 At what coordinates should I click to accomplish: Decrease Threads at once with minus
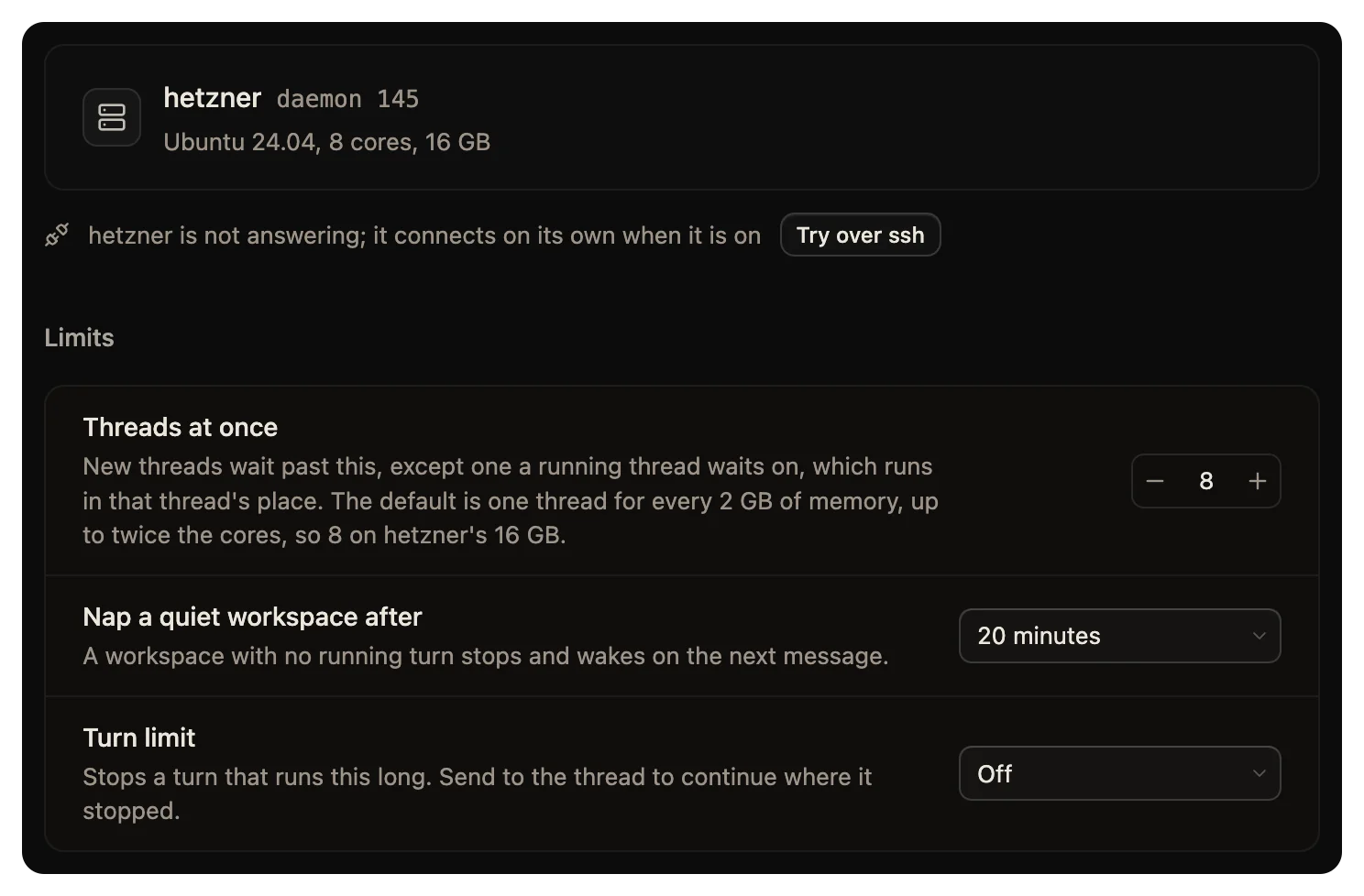1155,481
